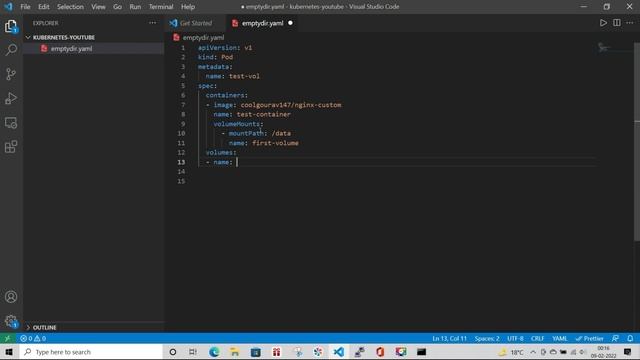Open the Run menu

click(x=135, y=7)
